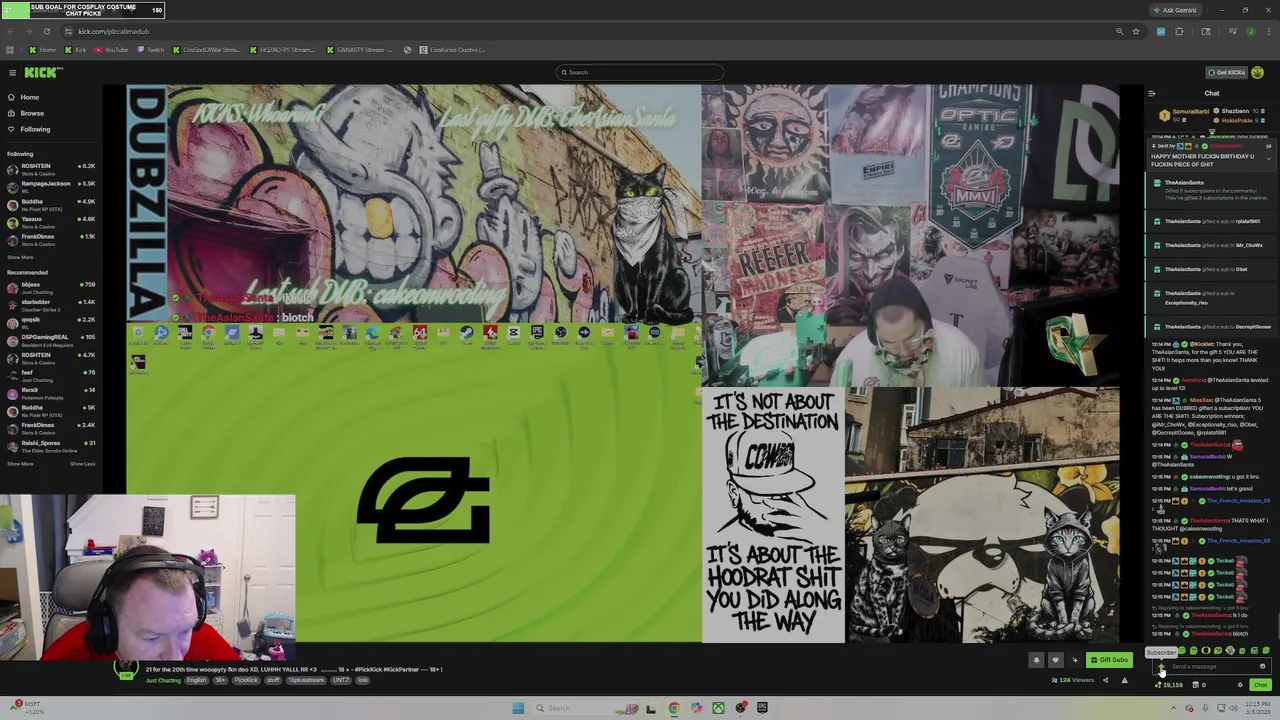The width and height of the screenshot is (1280, 720).
Task: Click the English stream tag
Action: [196, 680]
